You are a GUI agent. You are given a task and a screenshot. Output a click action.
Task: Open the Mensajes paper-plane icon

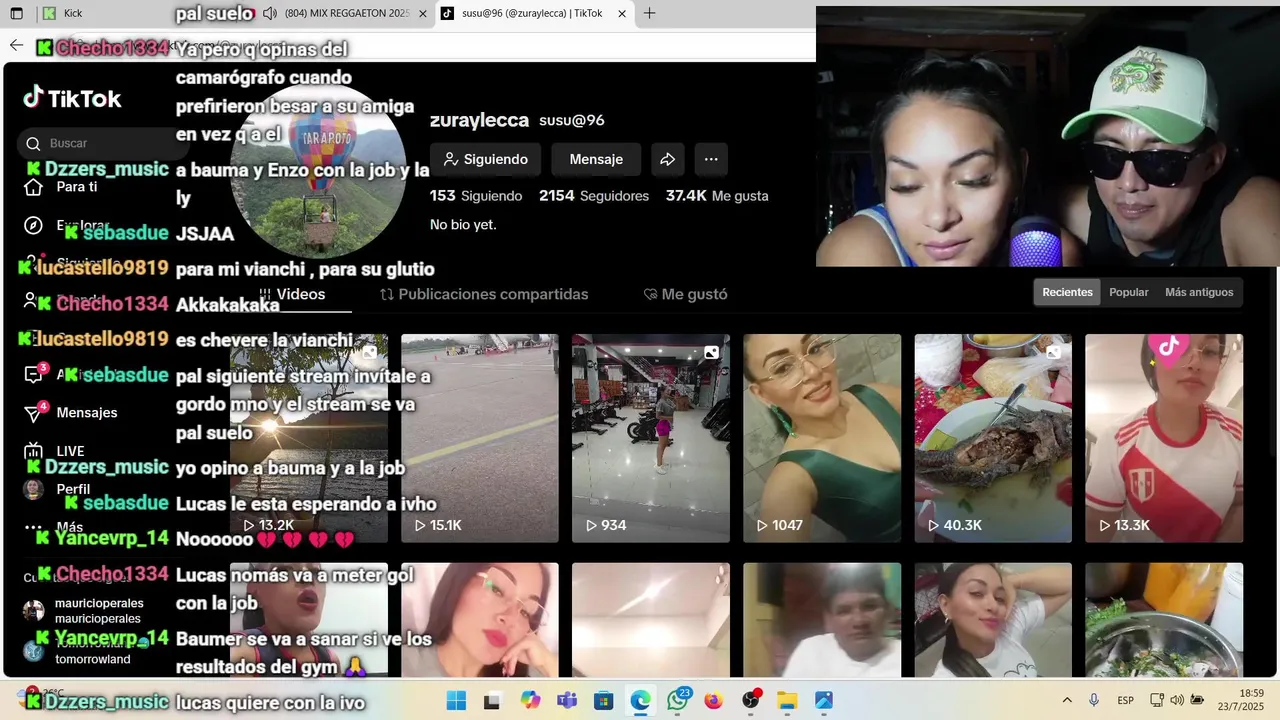(33, 412)
